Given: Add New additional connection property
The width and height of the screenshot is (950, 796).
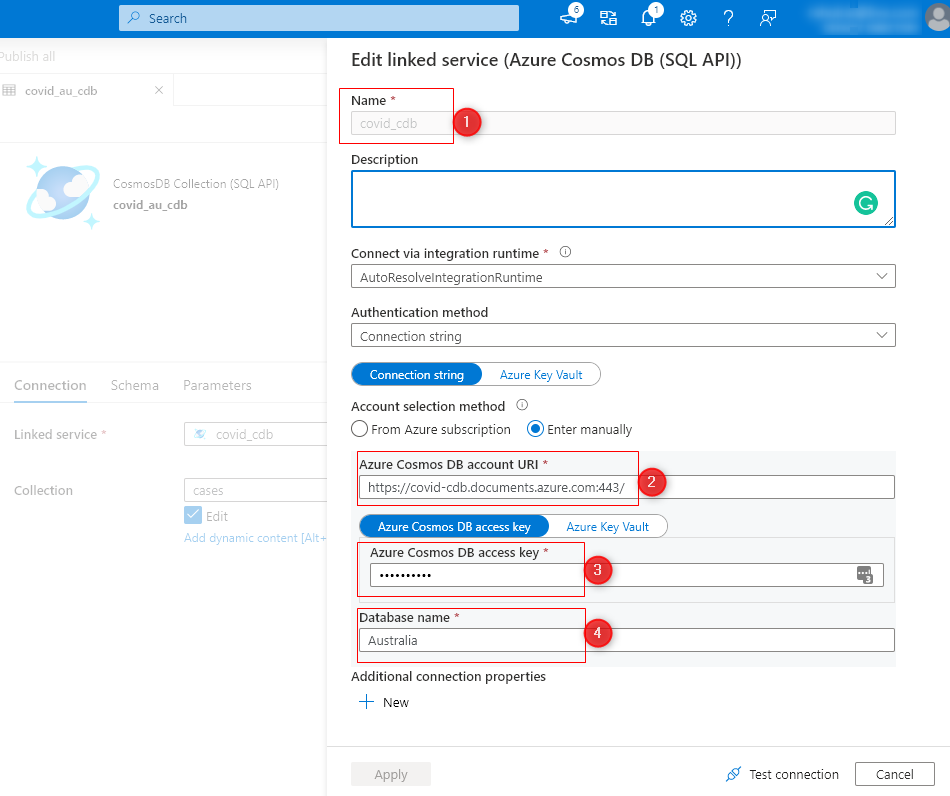Looking at the screenshot, I should [x=384, y=702].
